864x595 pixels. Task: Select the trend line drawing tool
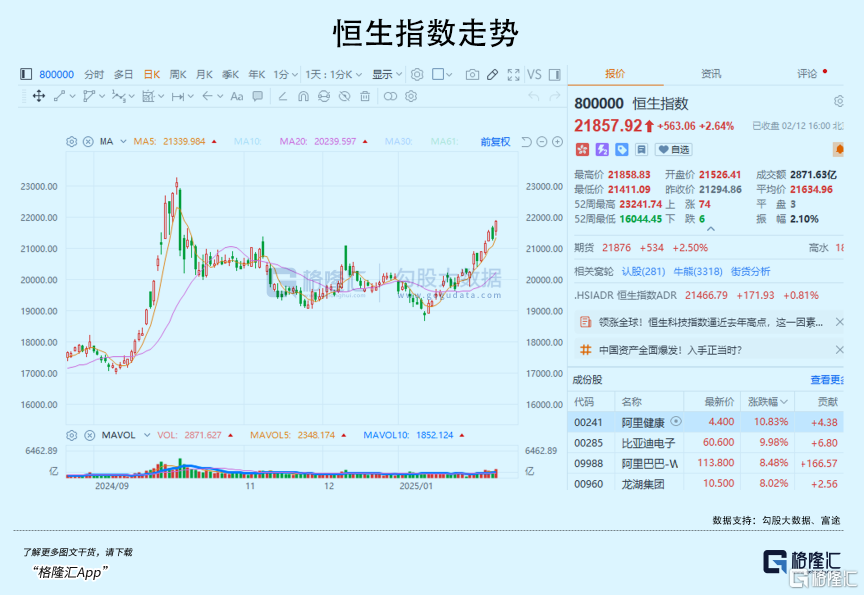click(60, 96)
